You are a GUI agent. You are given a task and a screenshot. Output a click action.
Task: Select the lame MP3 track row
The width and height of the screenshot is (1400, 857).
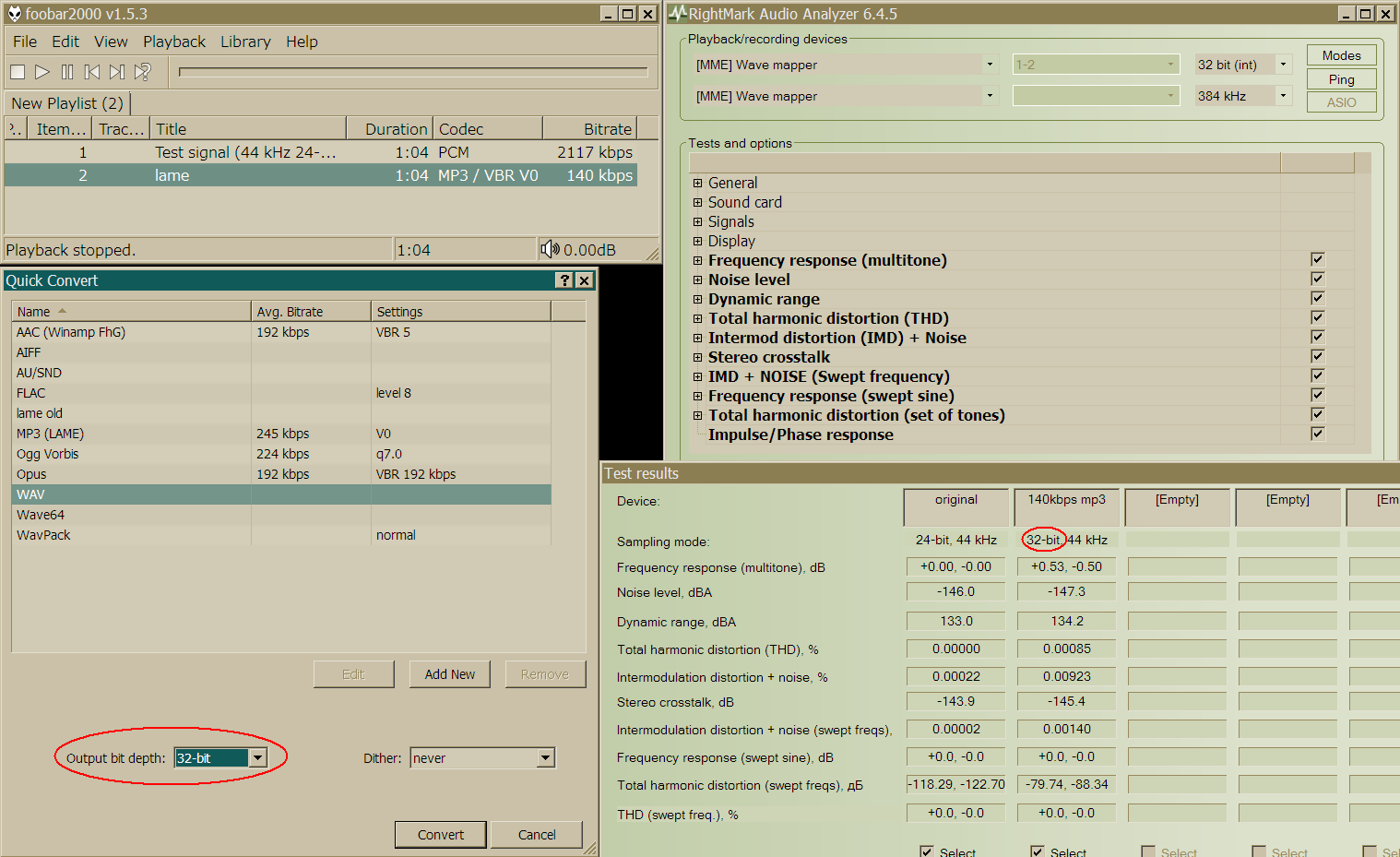(320, 175)
